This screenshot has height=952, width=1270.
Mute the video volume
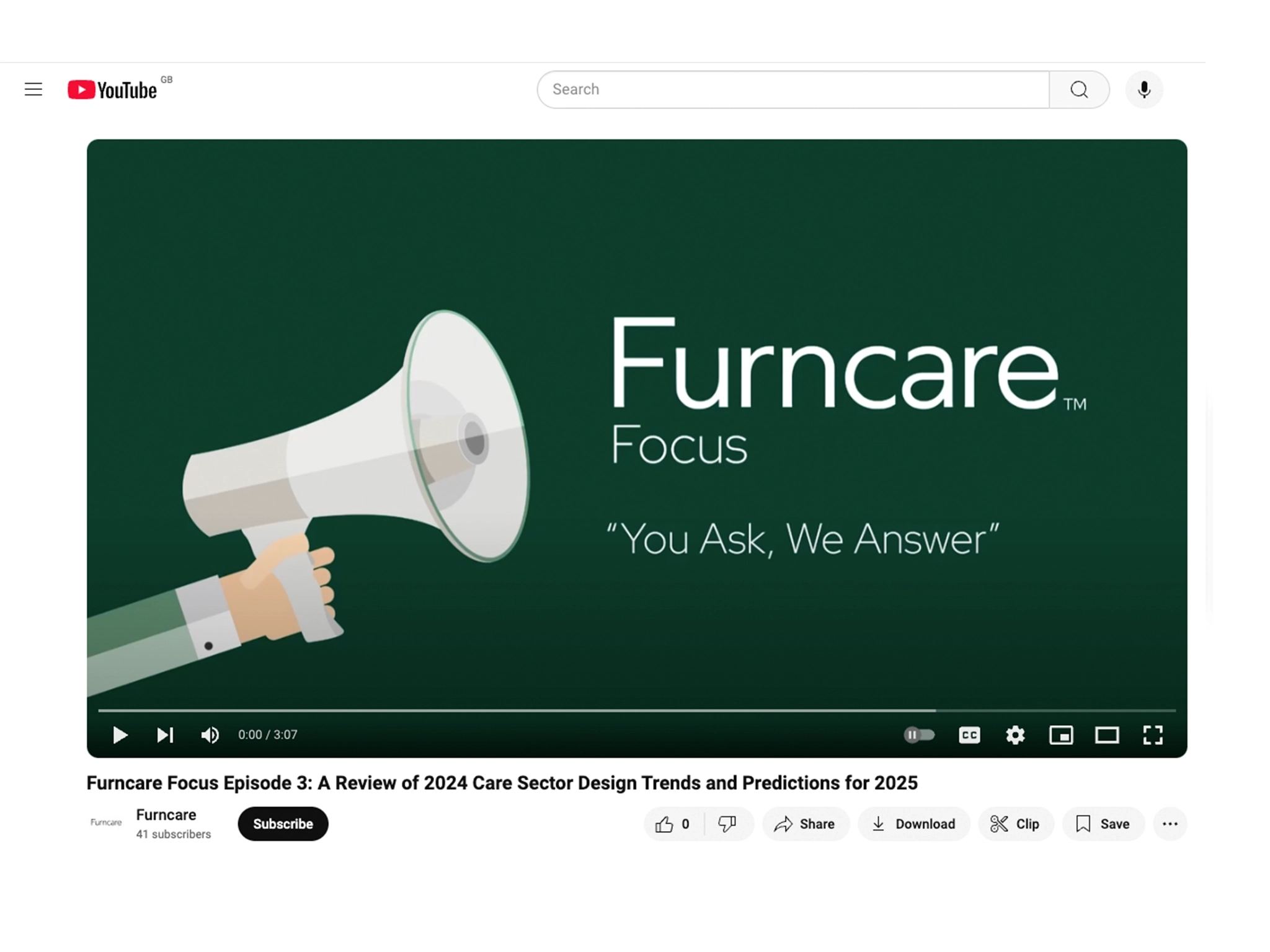pos(210,735)
